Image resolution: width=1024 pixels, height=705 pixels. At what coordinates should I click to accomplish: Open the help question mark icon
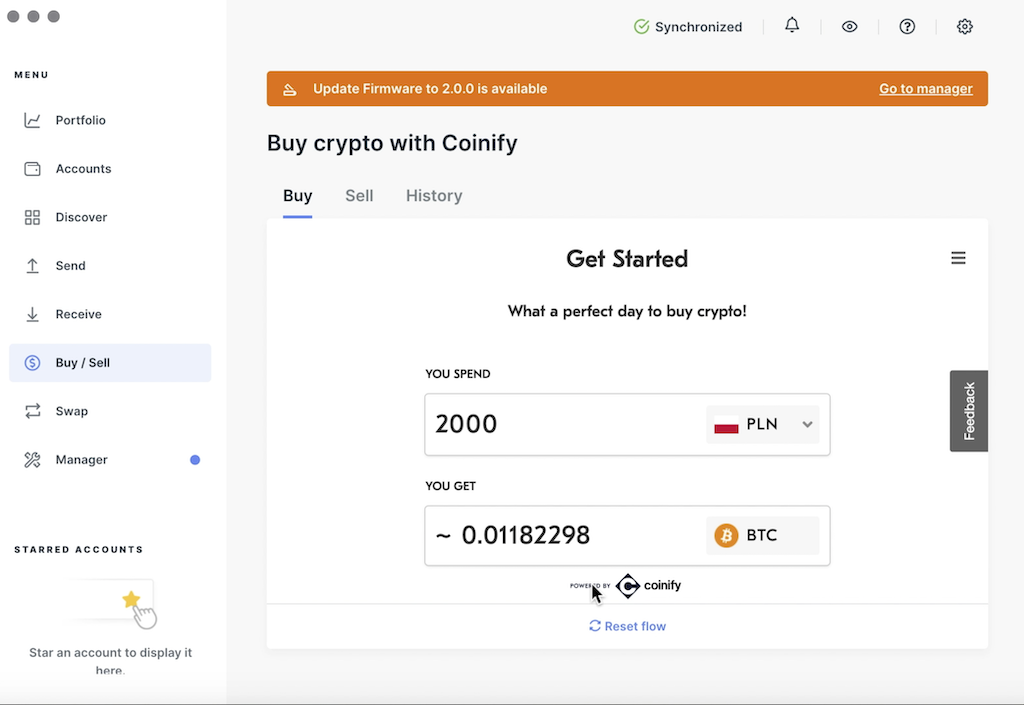(x=906, y=27)
